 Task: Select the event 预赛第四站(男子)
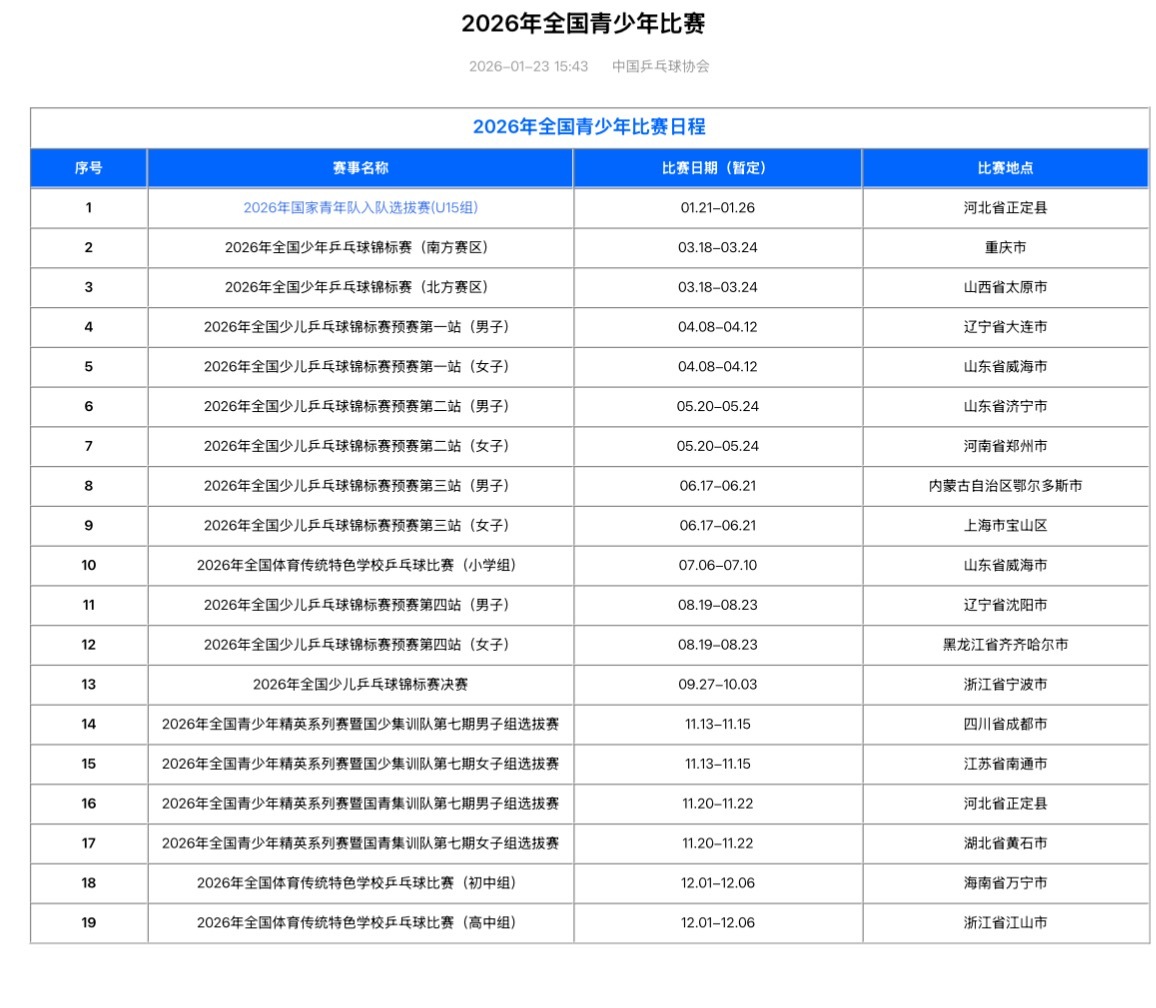click(361, 606)
